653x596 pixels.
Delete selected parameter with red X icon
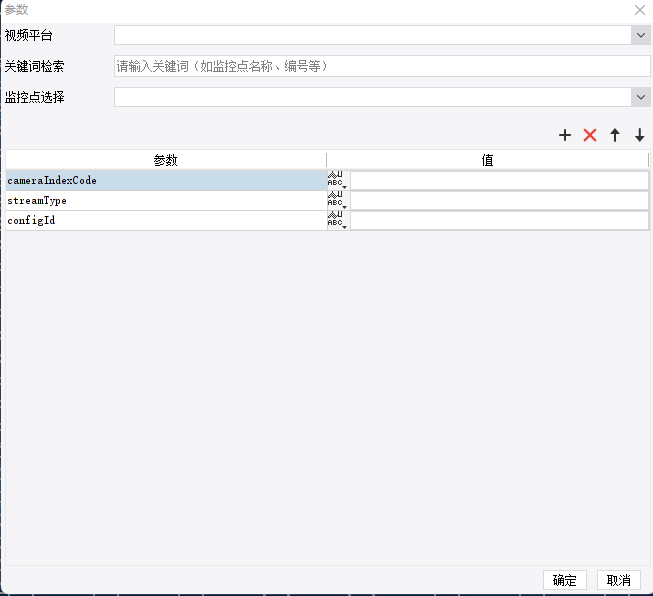pyautogui.click(x=590, y=135)
